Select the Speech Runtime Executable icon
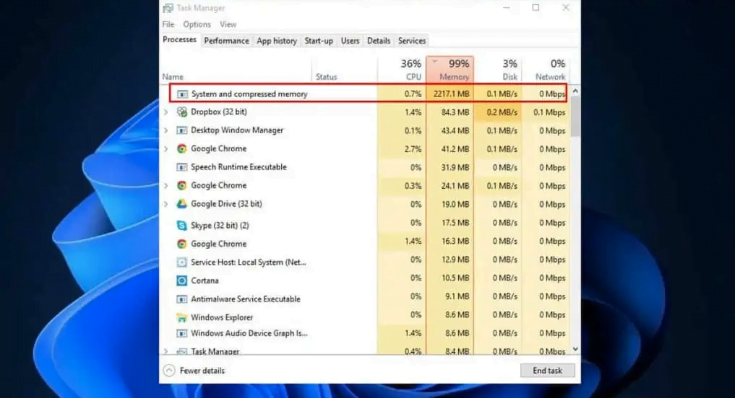Viewport: 735px width, 398px height. pyautogui.click(x=182, y=167)
